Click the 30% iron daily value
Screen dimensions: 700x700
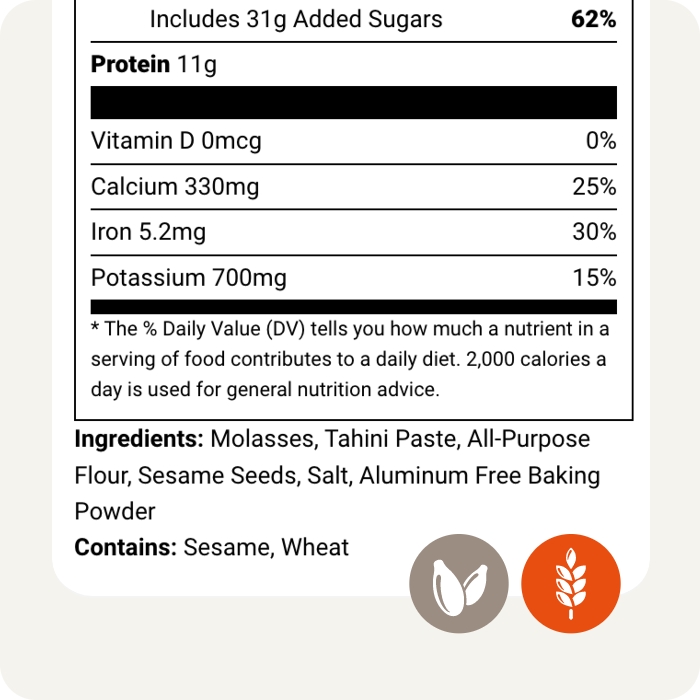point(595,233)
